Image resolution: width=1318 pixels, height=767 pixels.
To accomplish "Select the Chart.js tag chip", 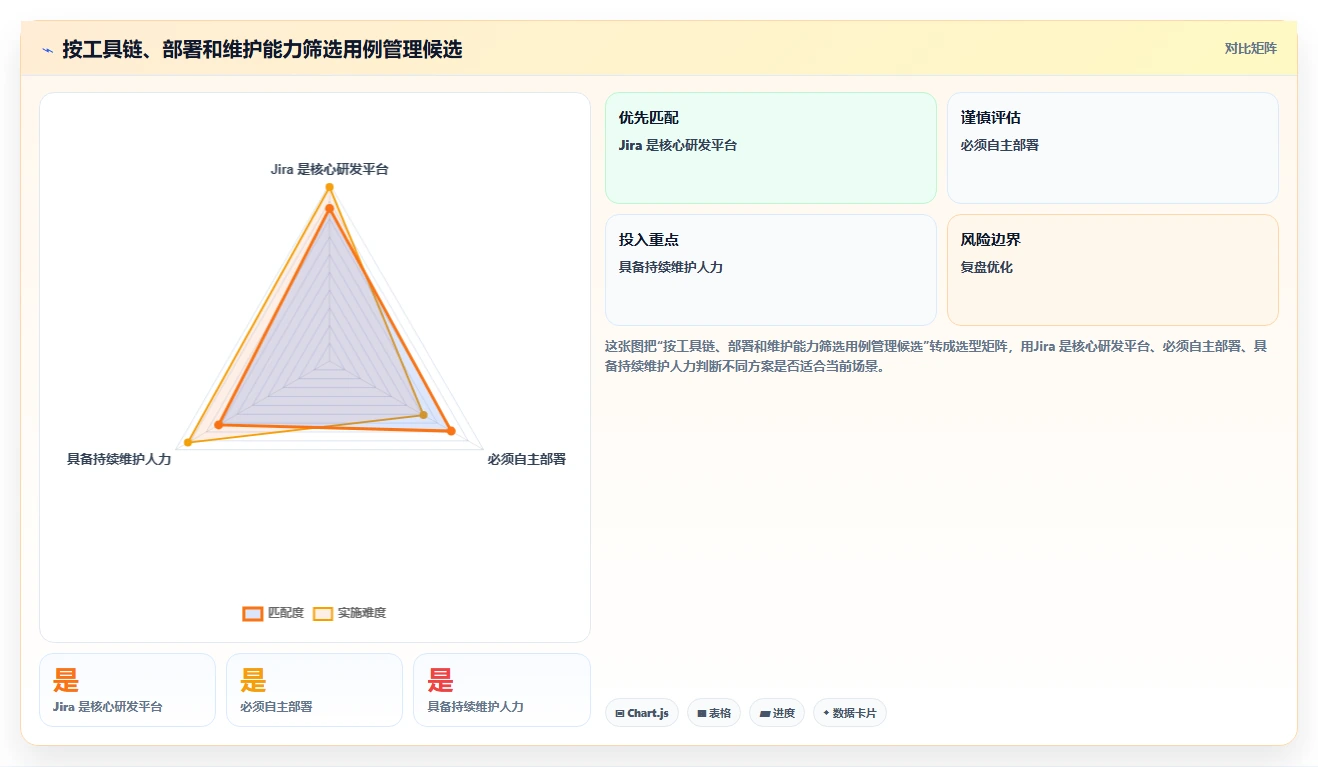I will [642, 713].
